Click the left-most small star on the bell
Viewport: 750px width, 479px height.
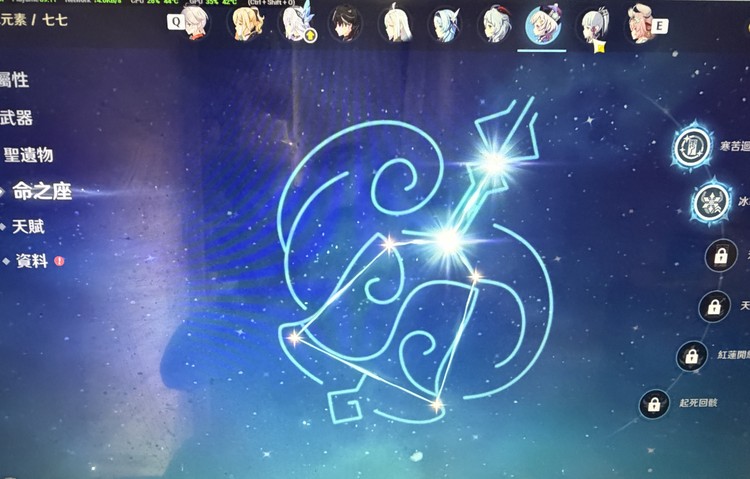[294, 337]
